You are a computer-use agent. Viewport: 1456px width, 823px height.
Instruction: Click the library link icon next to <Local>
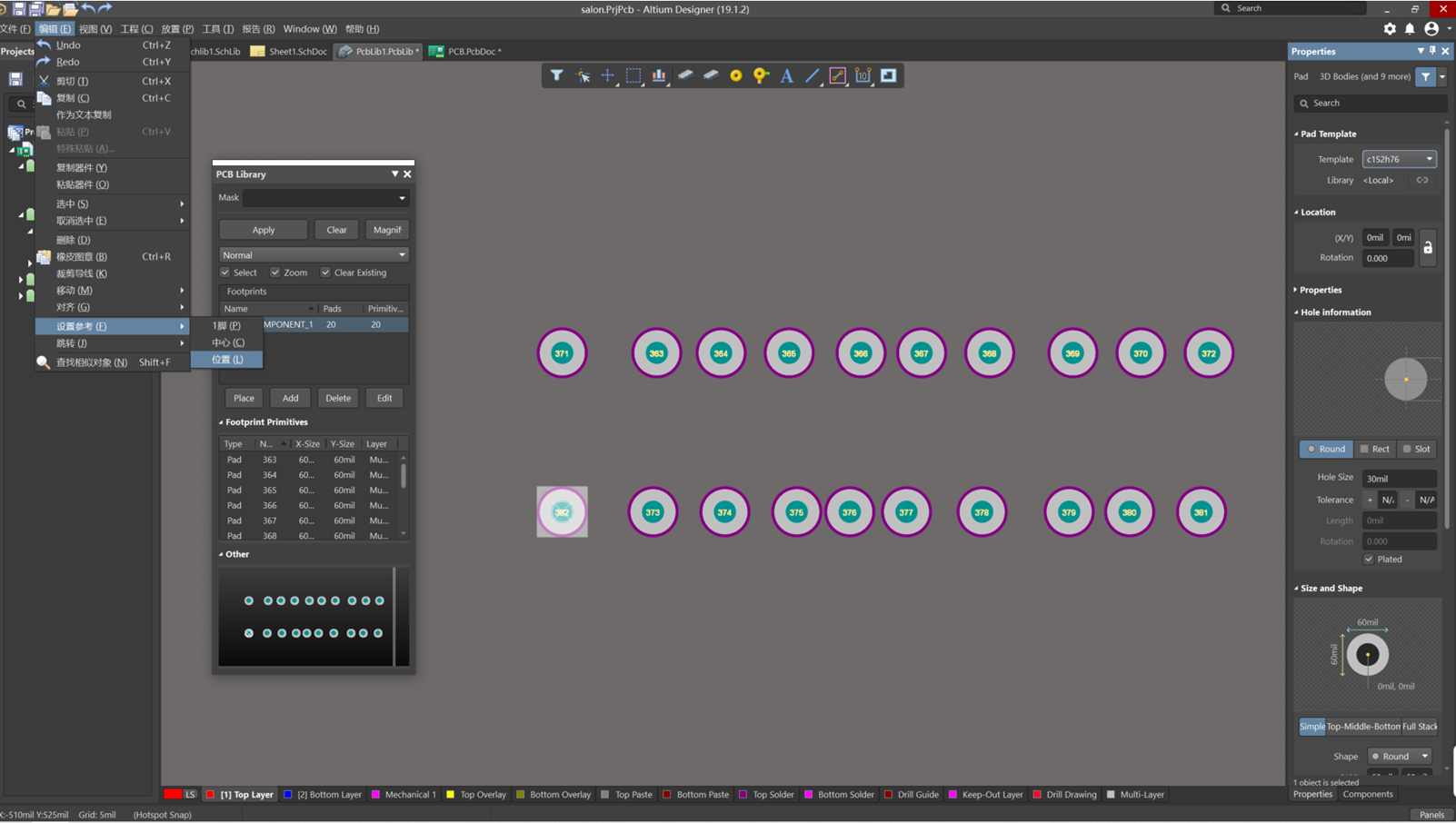pos(1422,180)
